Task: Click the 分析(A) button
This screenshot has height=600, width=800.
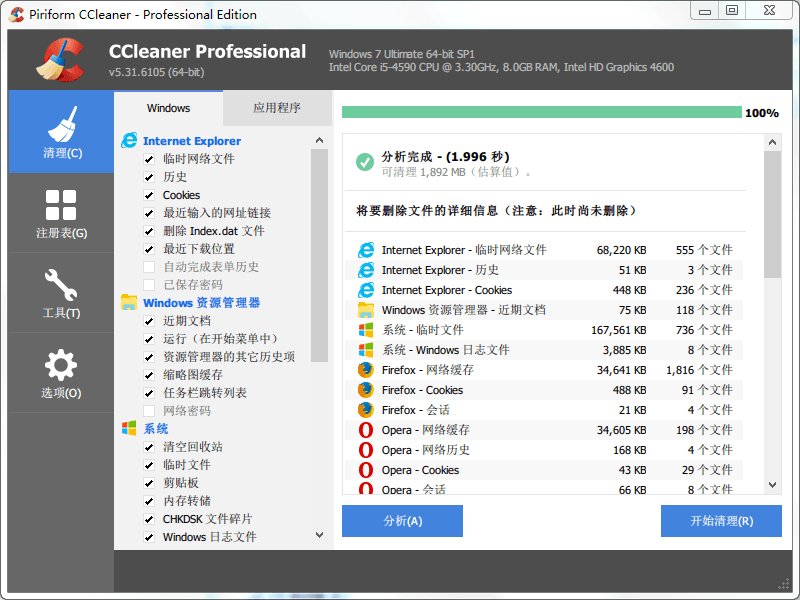Action: pos(402,521)
